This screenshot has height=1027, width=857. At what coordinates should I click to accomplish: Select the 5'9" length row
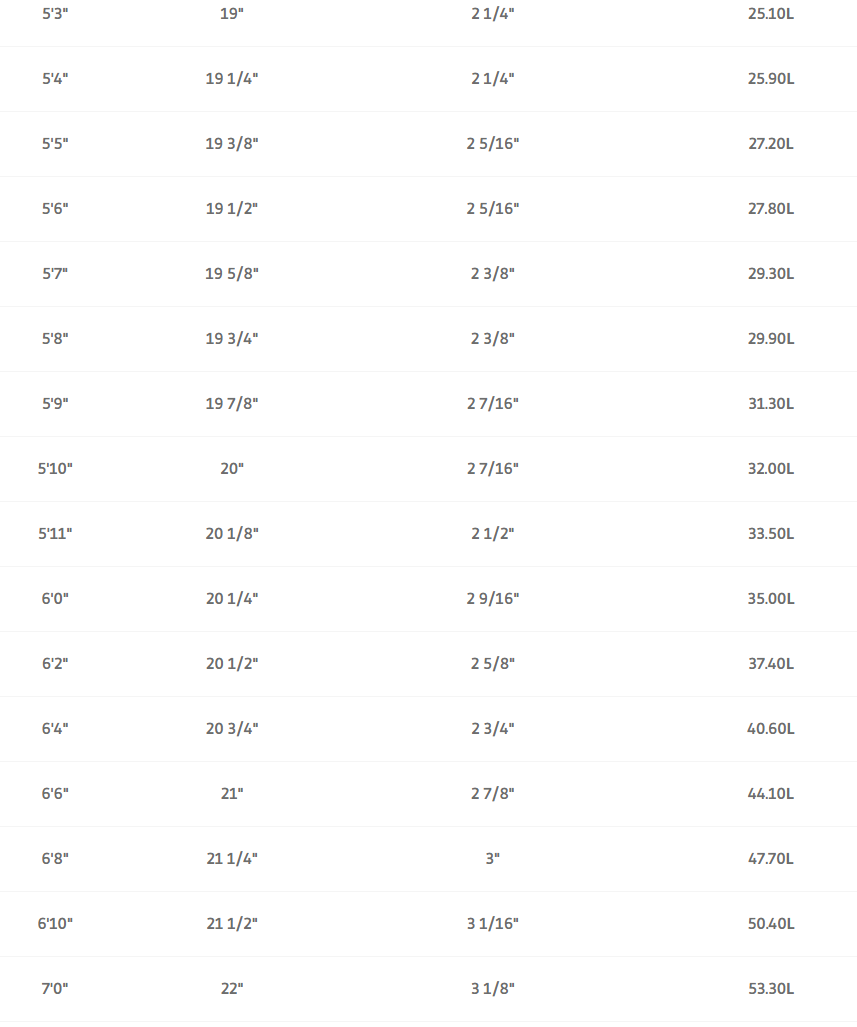[428, 403]
